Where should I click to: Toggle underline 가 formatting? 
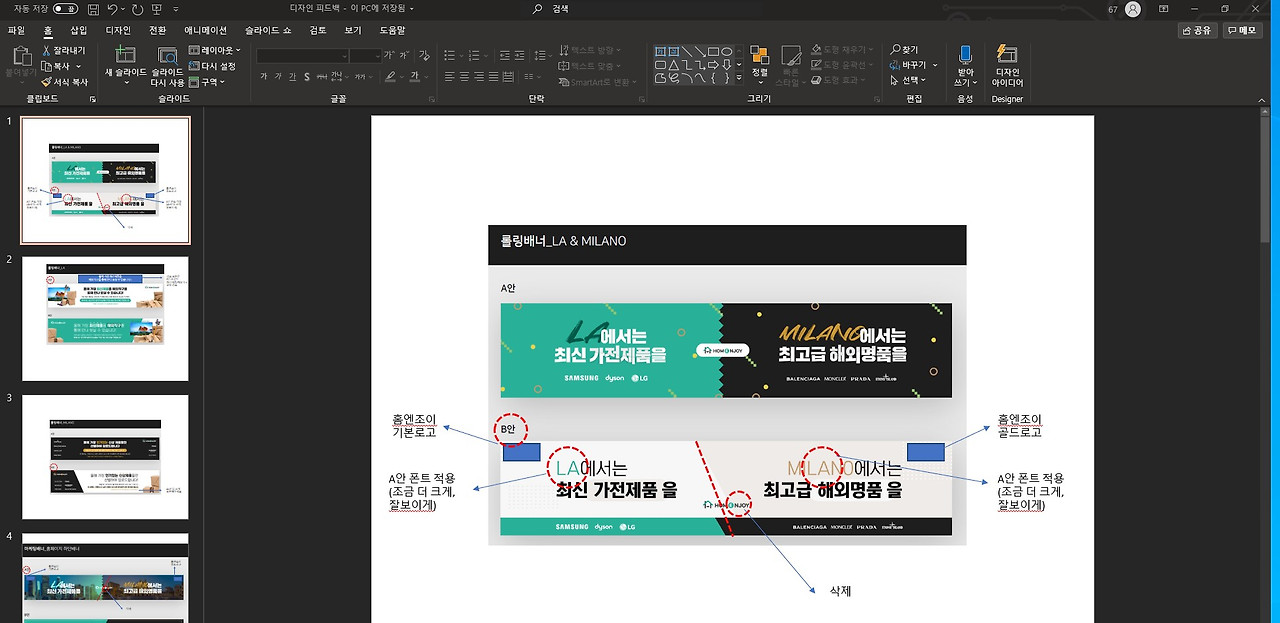coord(292,77)
